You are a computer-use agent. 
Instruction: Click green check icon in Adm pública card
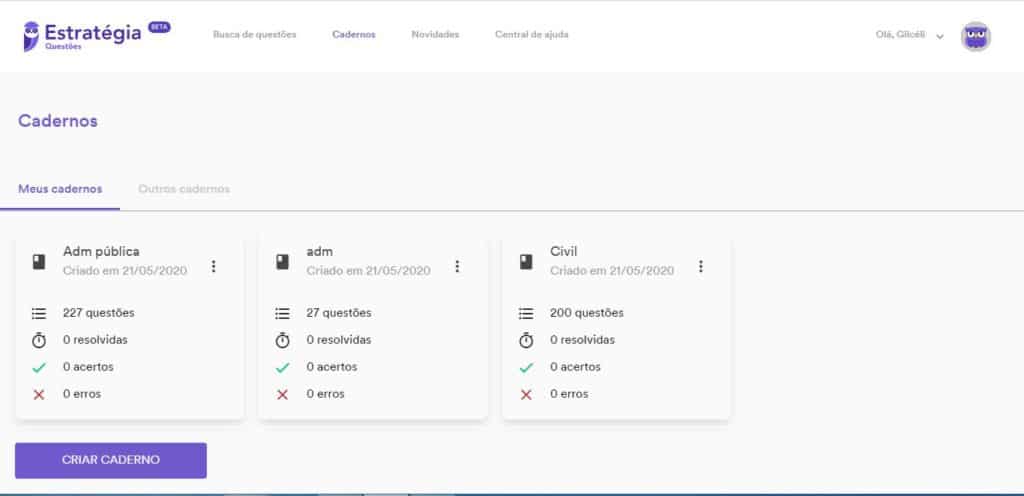(39, 368)
